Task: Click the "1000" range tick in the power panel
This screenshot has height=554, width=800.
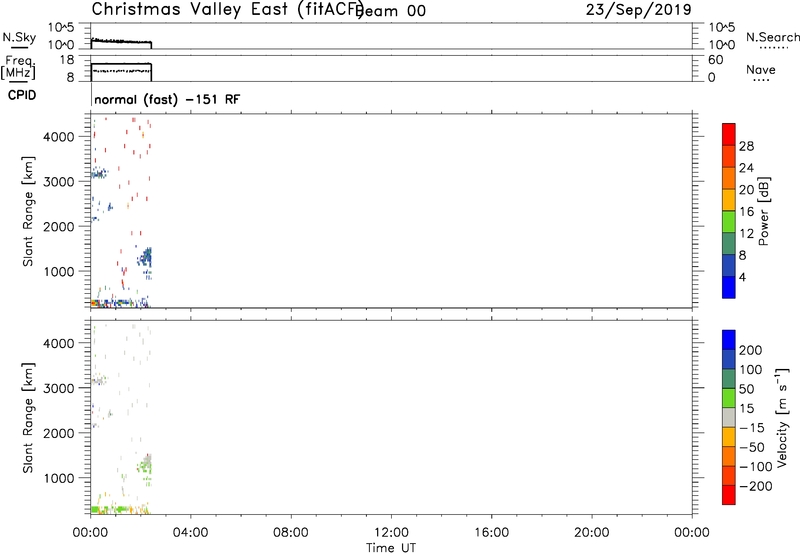Action: pos(59,271)
